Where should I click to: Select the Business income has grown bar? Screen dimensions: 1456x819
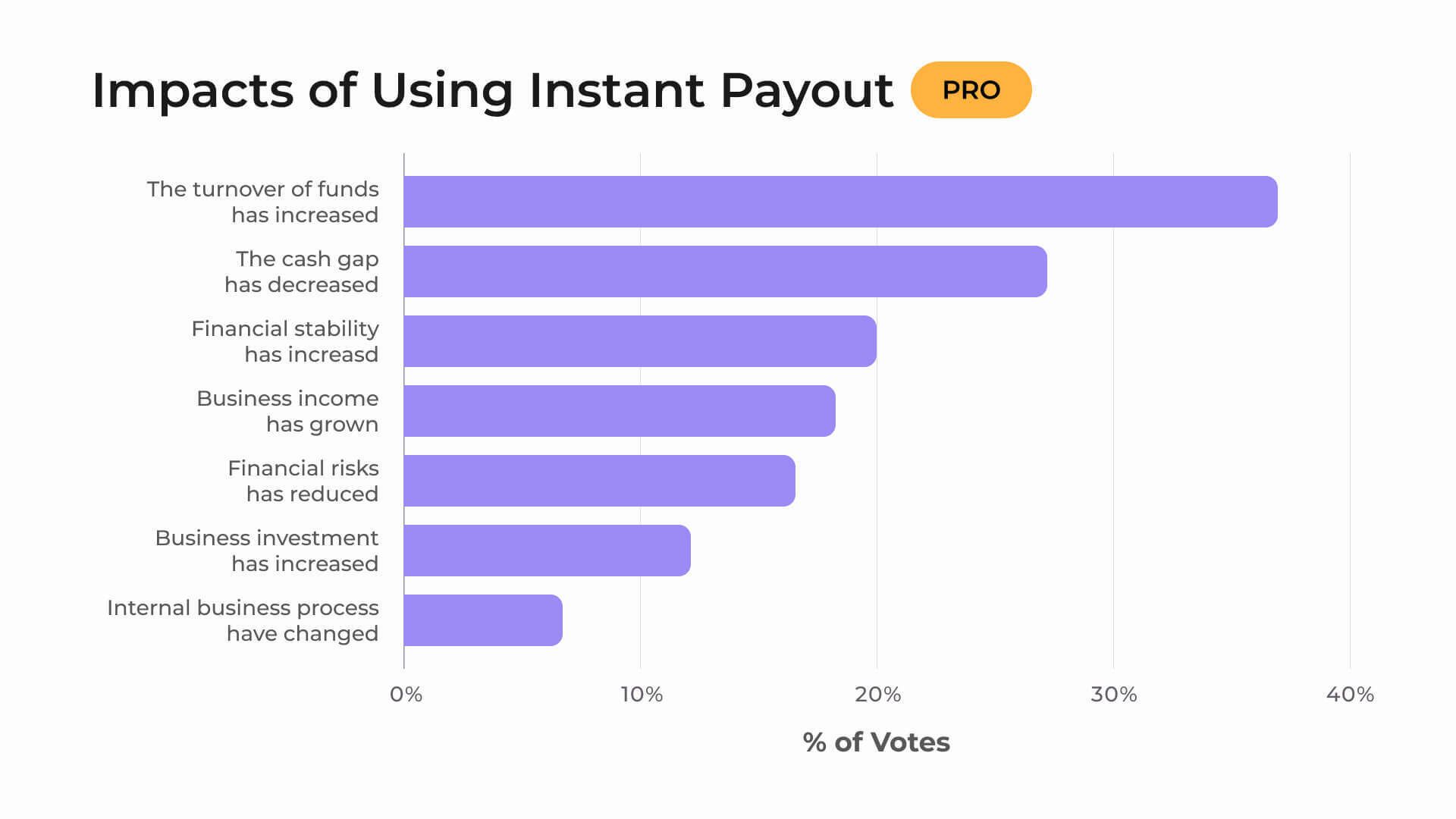tap(620, 411)
